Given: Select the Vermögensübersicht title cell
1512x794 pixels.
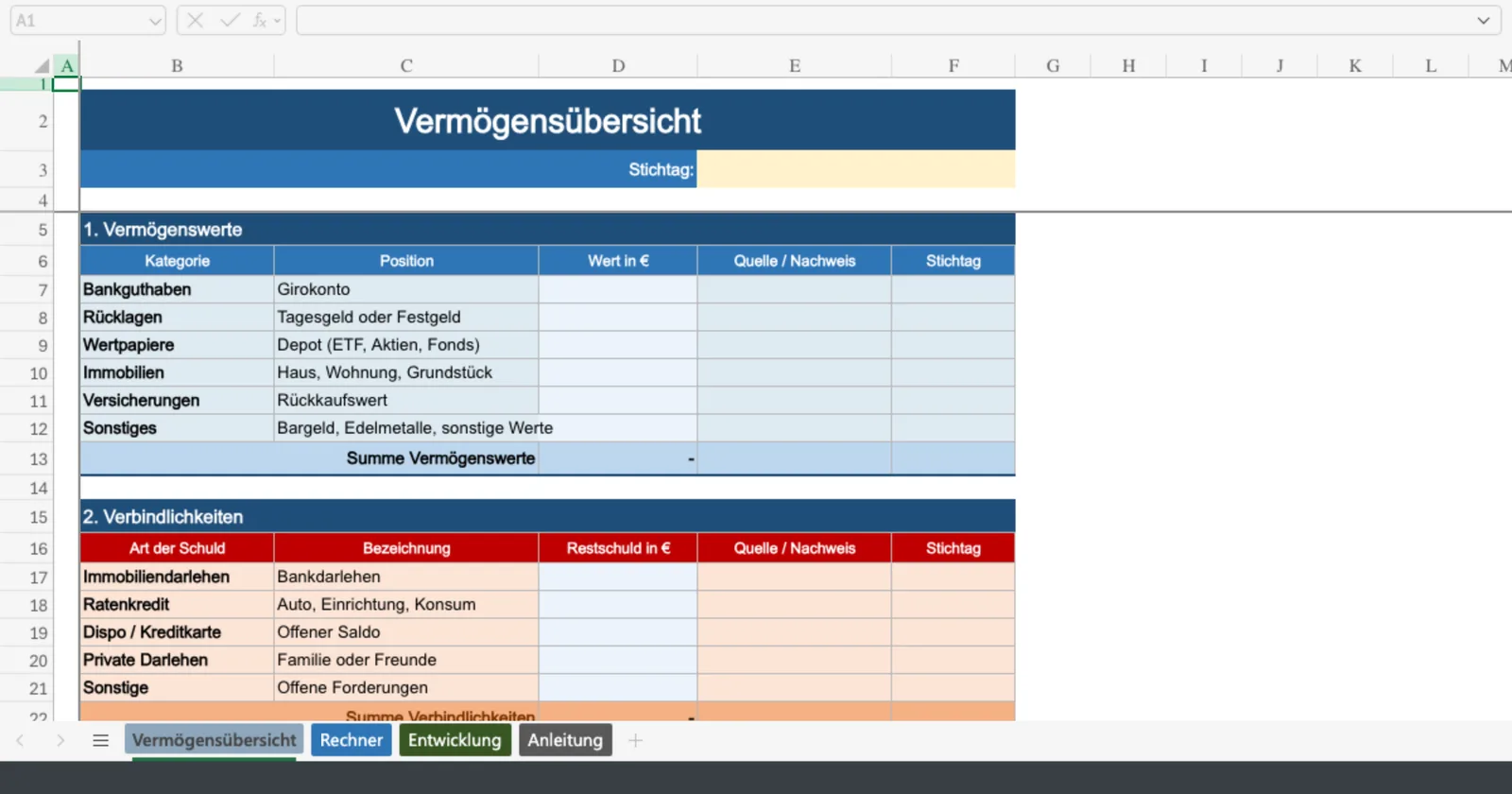Looking at the screenshot, I should coord(548,120).
